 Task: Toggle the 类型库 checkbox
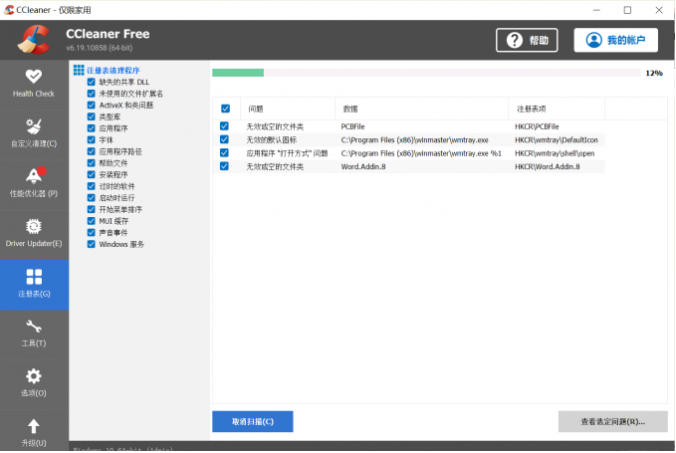[91, 117]
